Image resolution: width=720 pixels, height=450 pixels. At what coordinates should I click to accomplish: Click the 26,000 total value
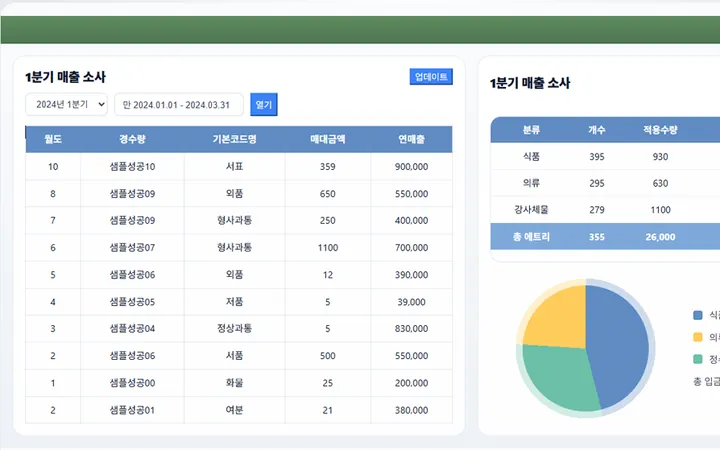660,237
